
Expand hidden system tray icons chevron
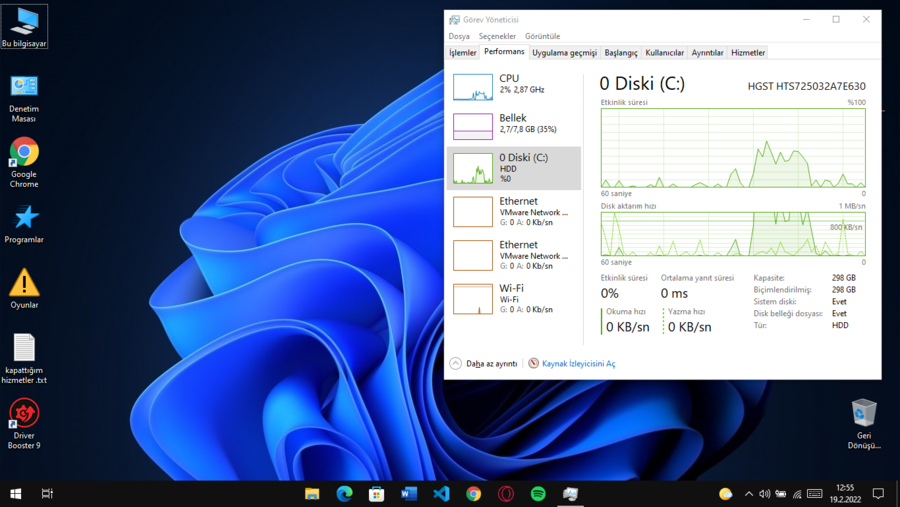click(748, 494)
